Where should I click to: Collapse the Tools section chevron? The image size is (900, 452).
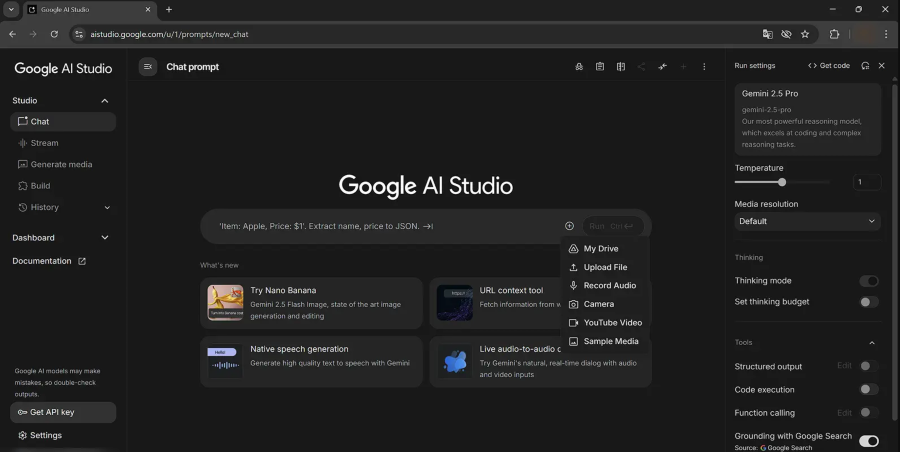tap(872, 343)
